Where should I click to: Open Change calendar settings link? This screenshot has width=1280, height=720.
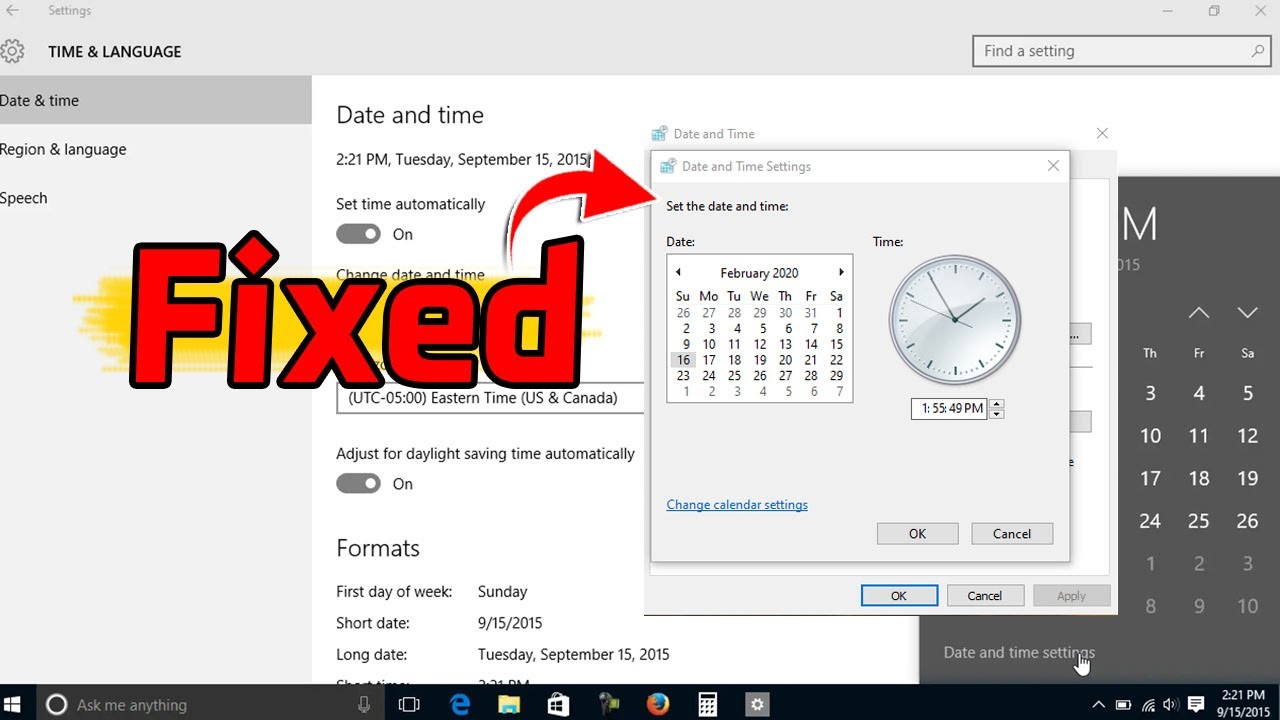click(737, 505)
